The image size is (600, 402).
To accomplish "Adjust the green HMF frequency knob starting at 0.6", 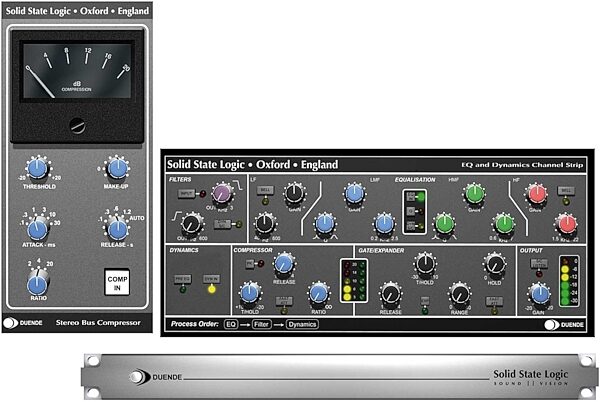I will pos(504,224).
